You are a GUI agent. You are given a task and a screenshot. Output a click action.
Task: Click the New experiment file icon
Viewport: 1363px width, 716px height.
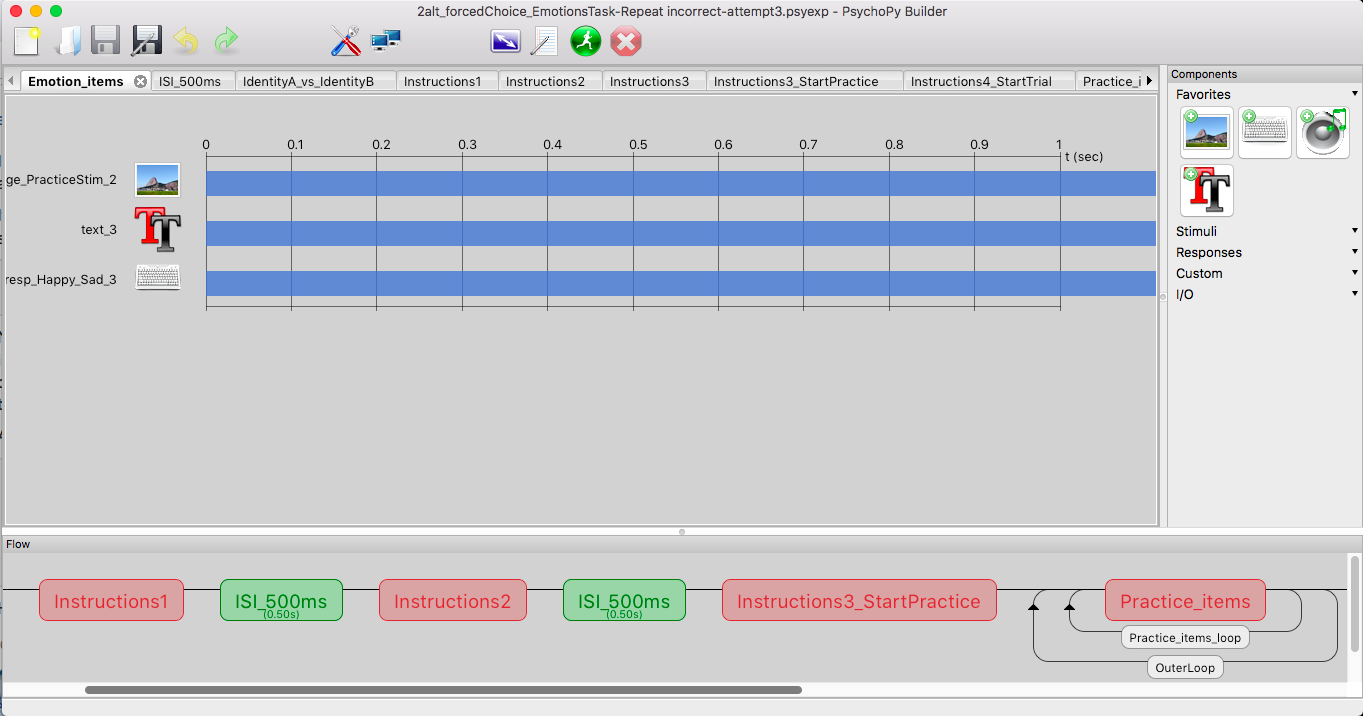27,41
